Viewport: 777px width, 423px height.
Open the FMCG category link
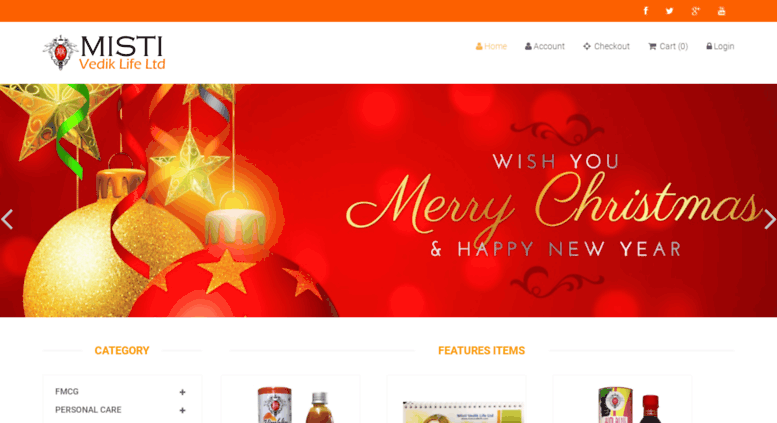[67, 391]
